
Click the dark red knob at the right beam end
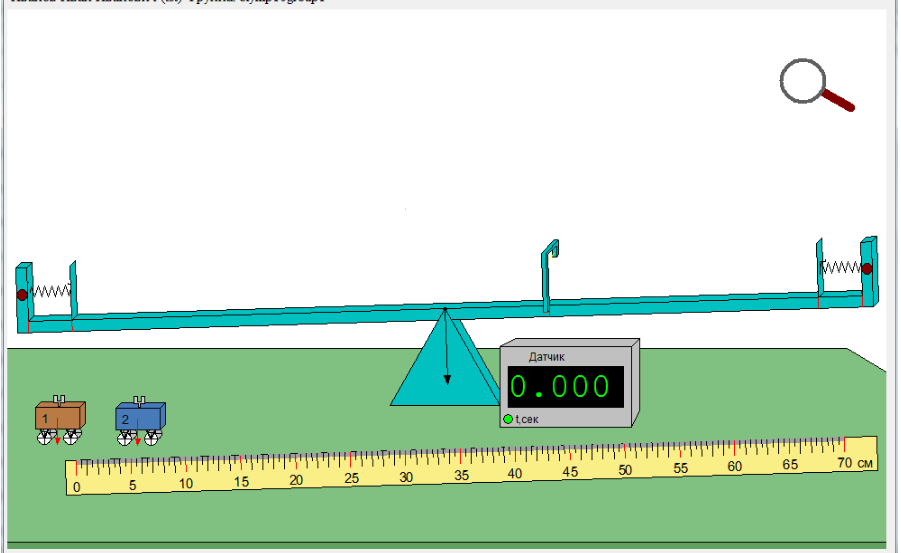(867, 268)
